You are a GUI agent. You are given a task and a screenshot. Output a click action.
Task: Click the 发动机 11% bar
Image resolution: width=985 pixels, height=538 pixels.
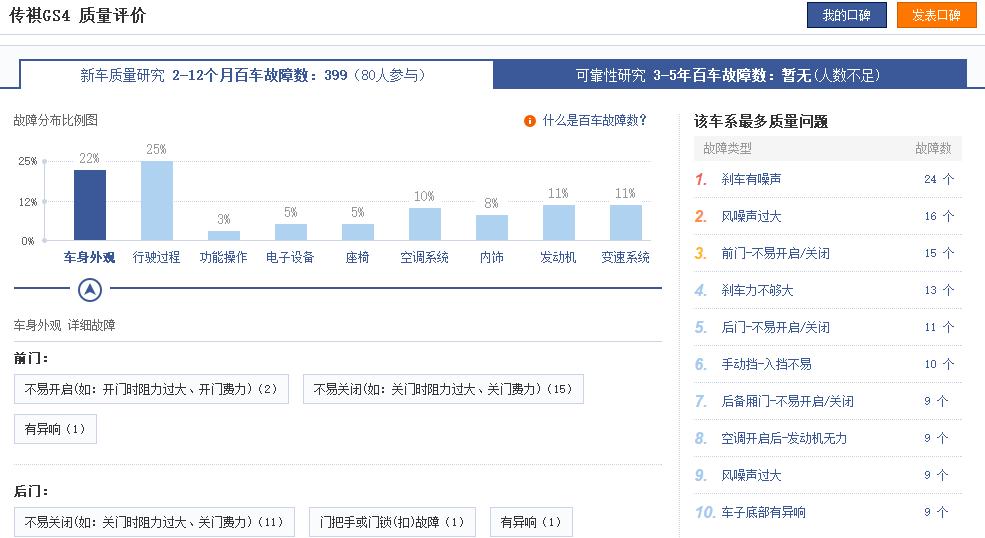[558, 222]
